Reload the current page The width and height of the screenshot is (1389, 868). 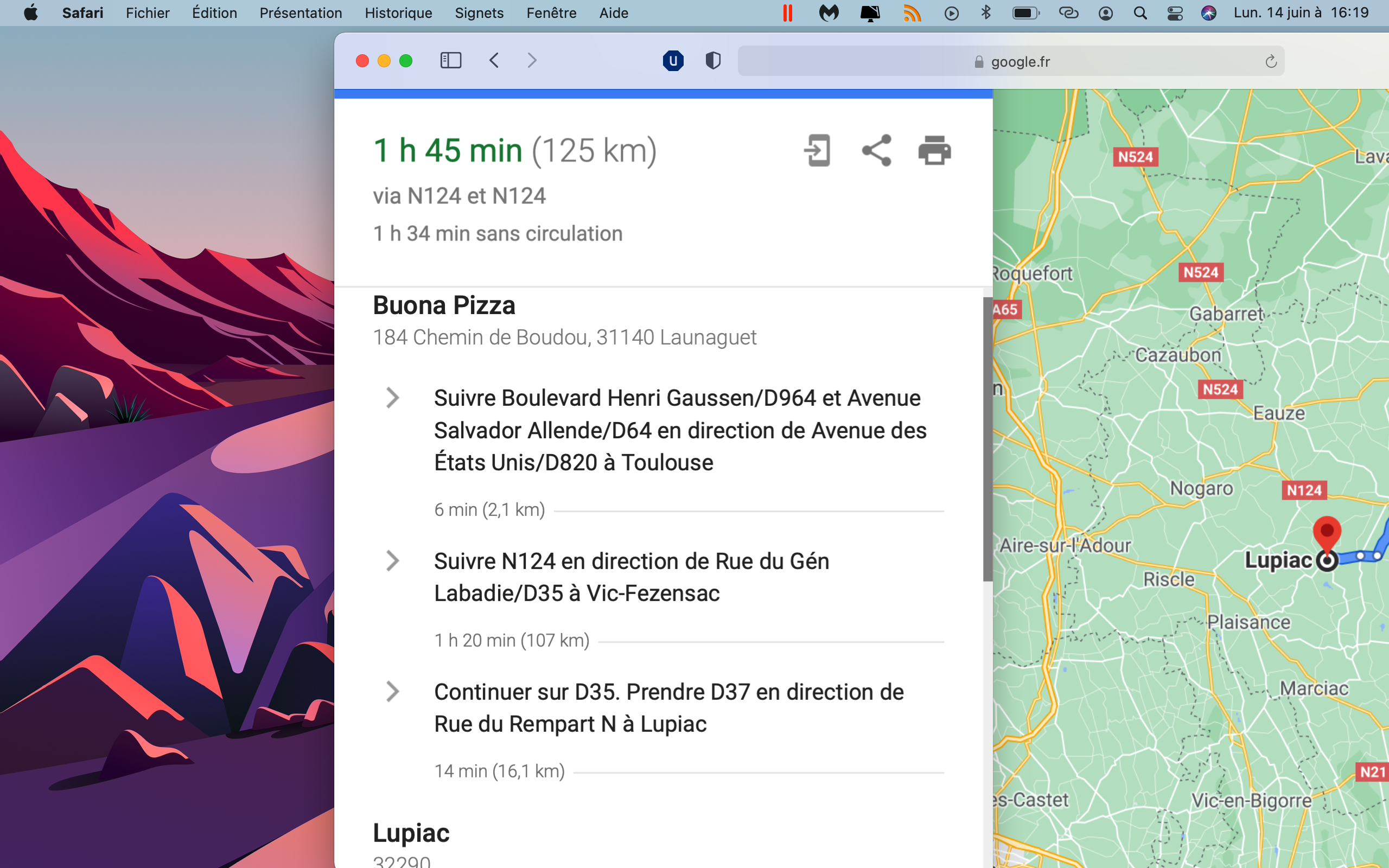coord(1271,61)
